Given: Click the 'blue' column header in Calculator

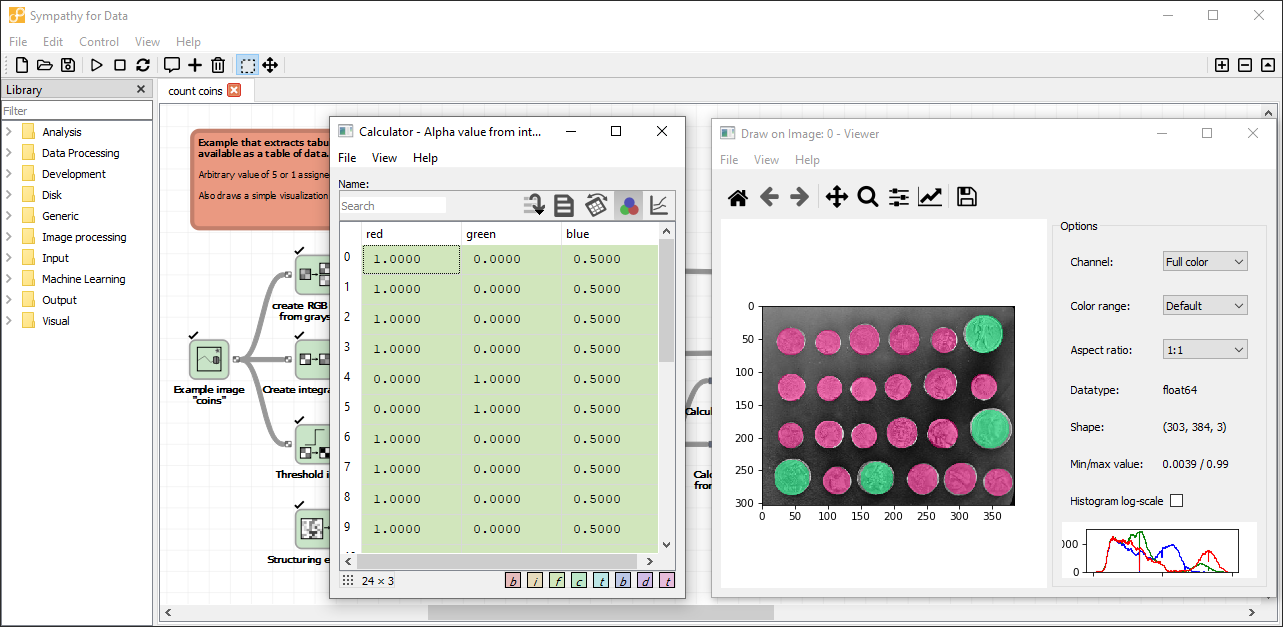Looking at the screenshot, I should coord(610,234).
